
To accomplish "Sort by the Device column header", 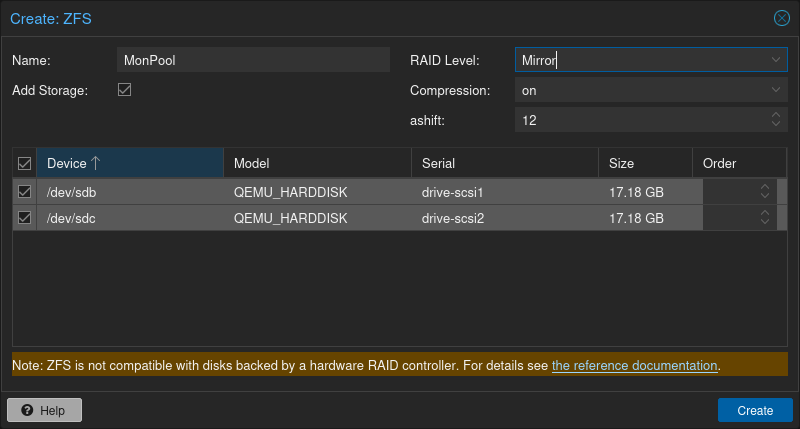I will pos(130,163).
